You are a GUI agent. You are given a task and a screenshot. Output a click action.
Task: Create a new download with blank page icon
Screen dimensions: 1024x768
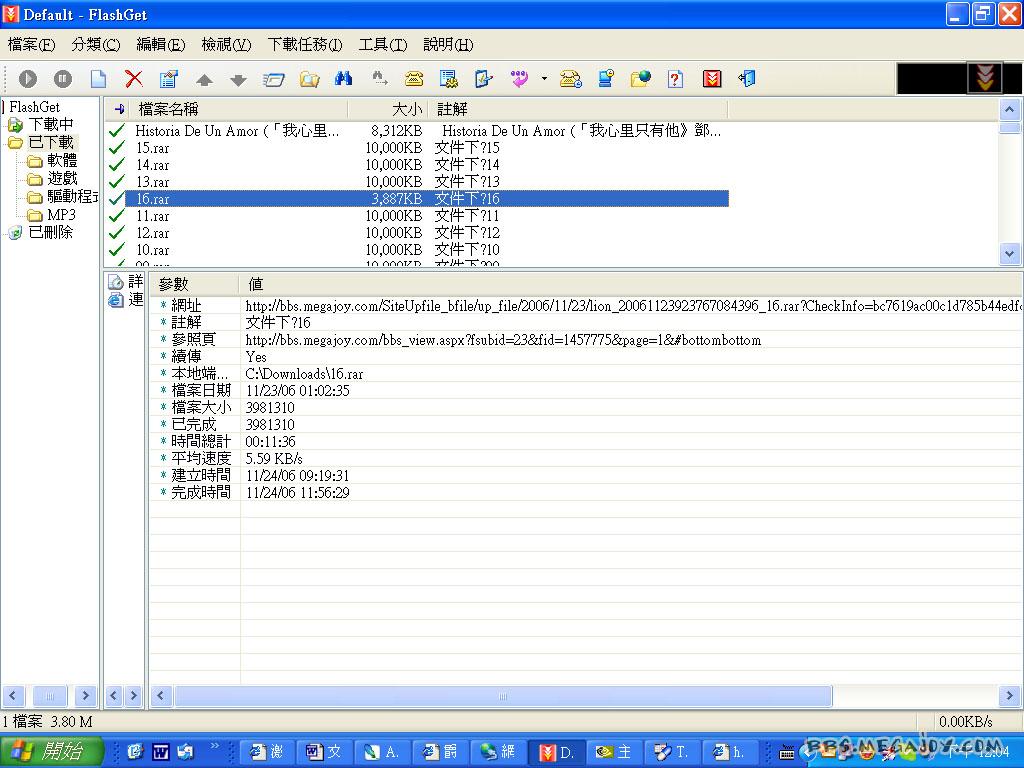point(98,79)
